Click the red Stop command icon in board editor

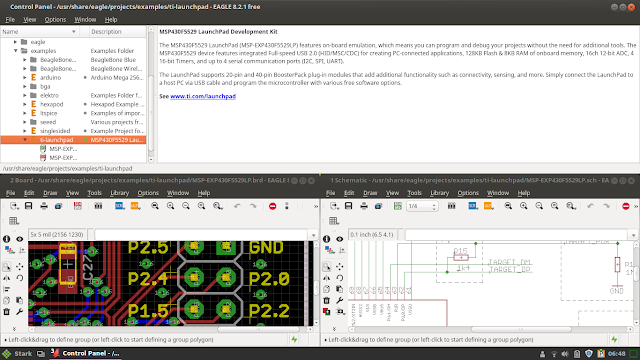click(273, 206)
